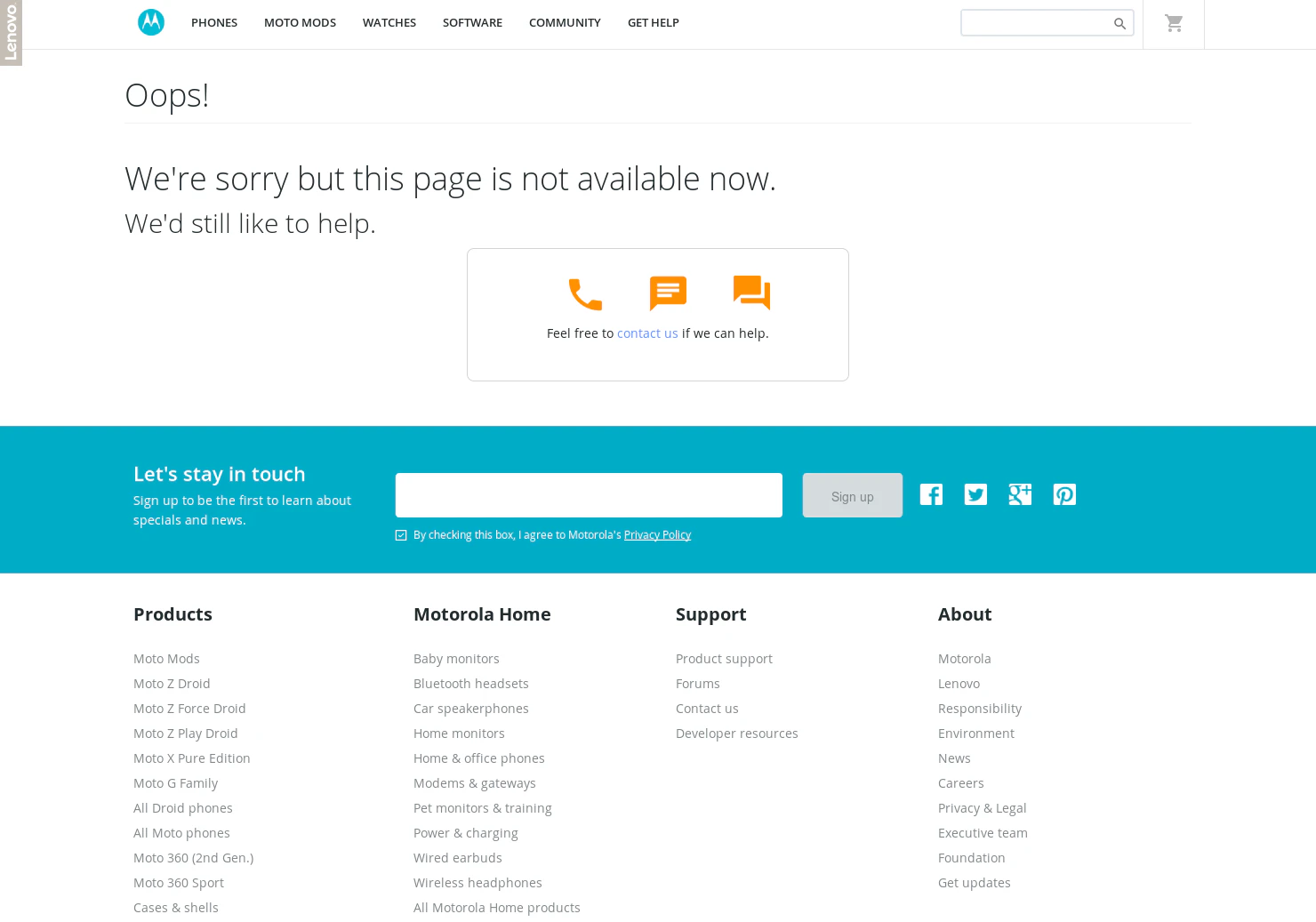Open the Moto Mods menu

[300, 22]
